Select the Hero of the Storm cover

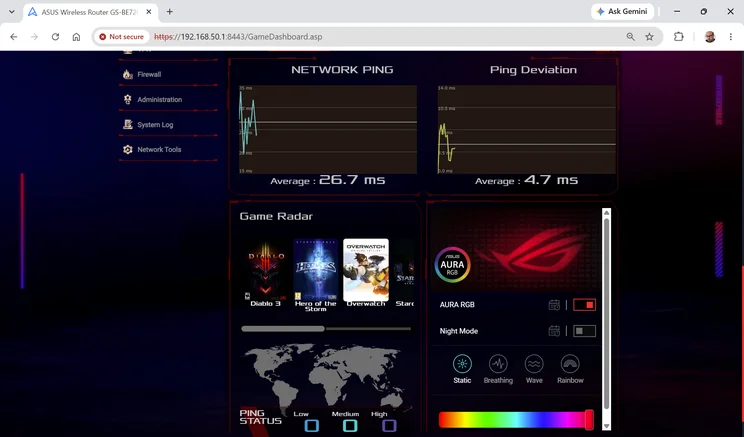coord(316,270)
